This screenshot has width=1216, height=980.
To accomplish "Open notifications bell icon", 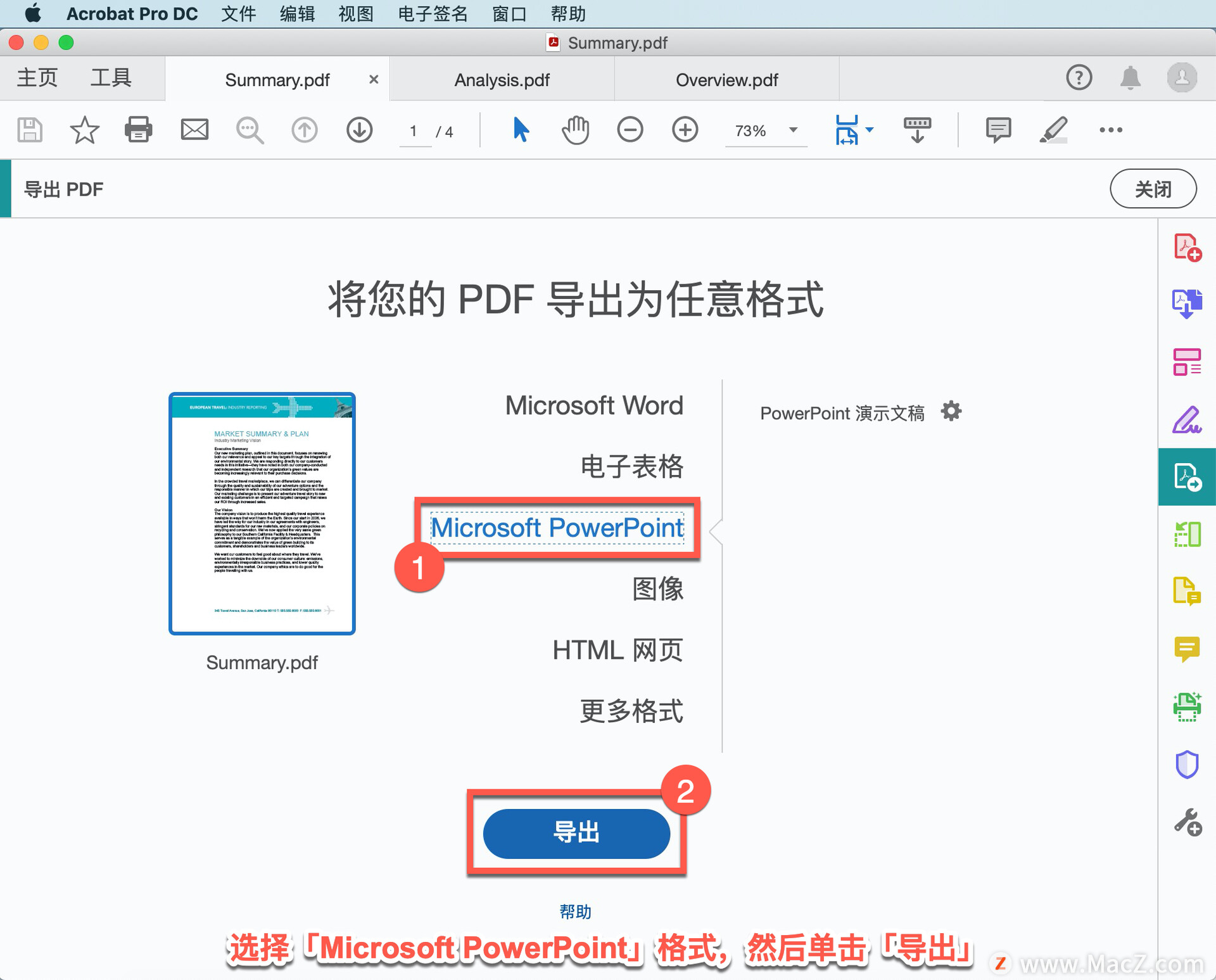I will 1130,78.
